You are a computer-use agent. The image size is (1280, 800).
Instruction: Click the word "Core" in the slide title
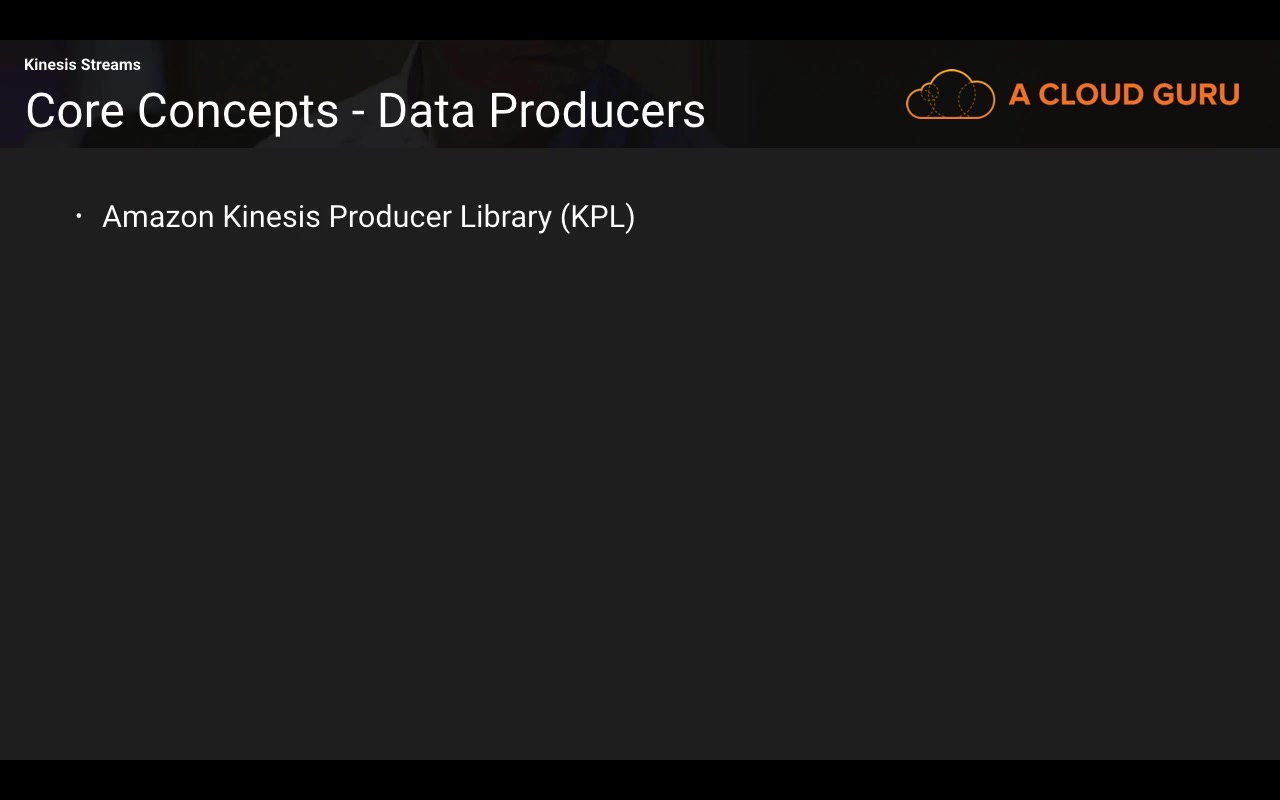coord(75,111)
